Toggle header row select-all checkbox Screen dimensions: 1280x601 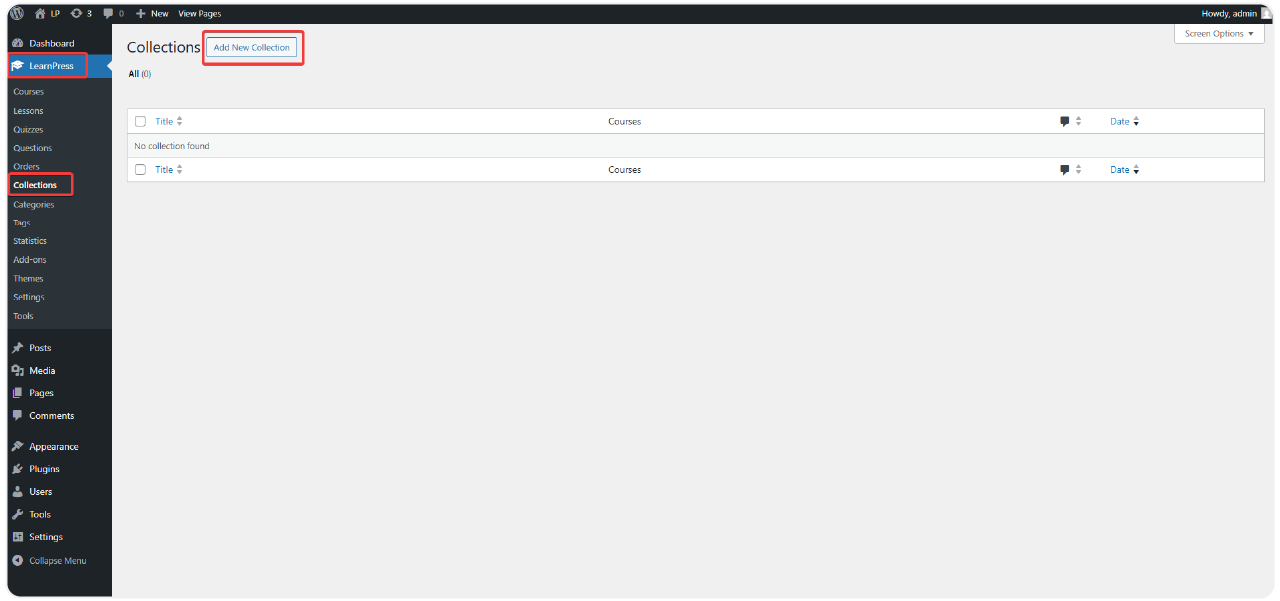pyautogui.click(x=140, y=121)
